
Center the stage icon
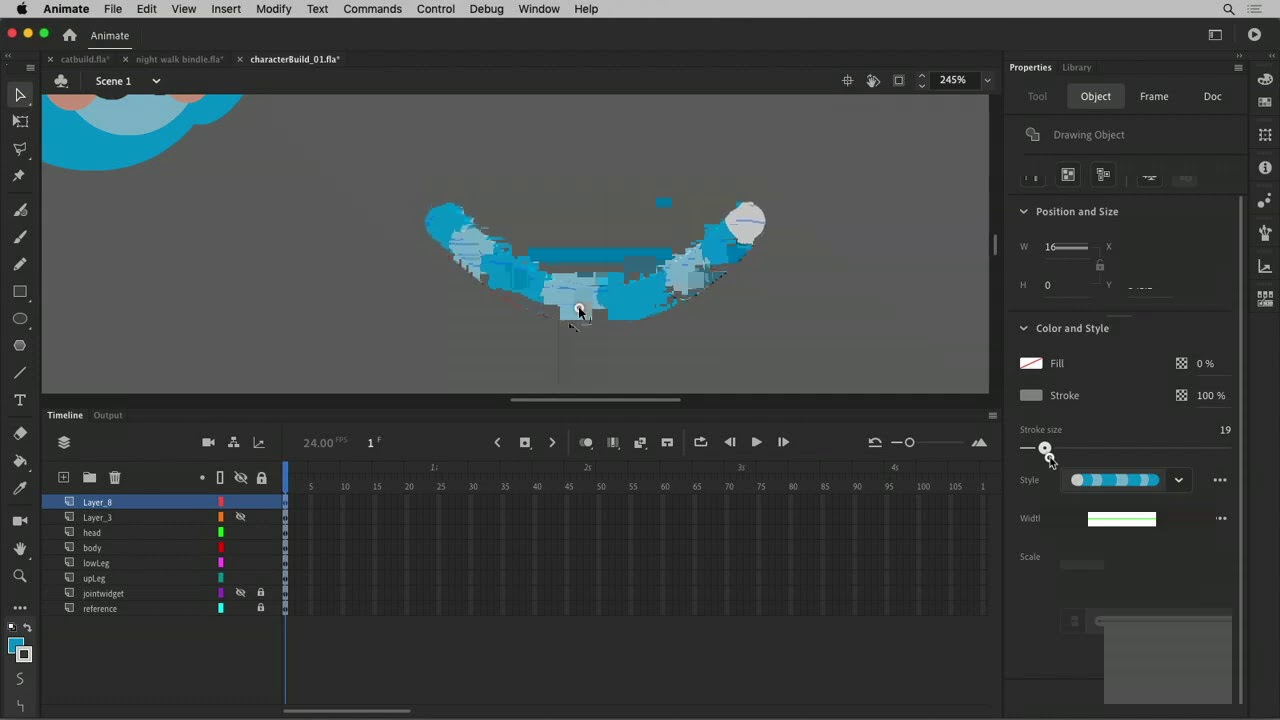click(x=847, y=80)
